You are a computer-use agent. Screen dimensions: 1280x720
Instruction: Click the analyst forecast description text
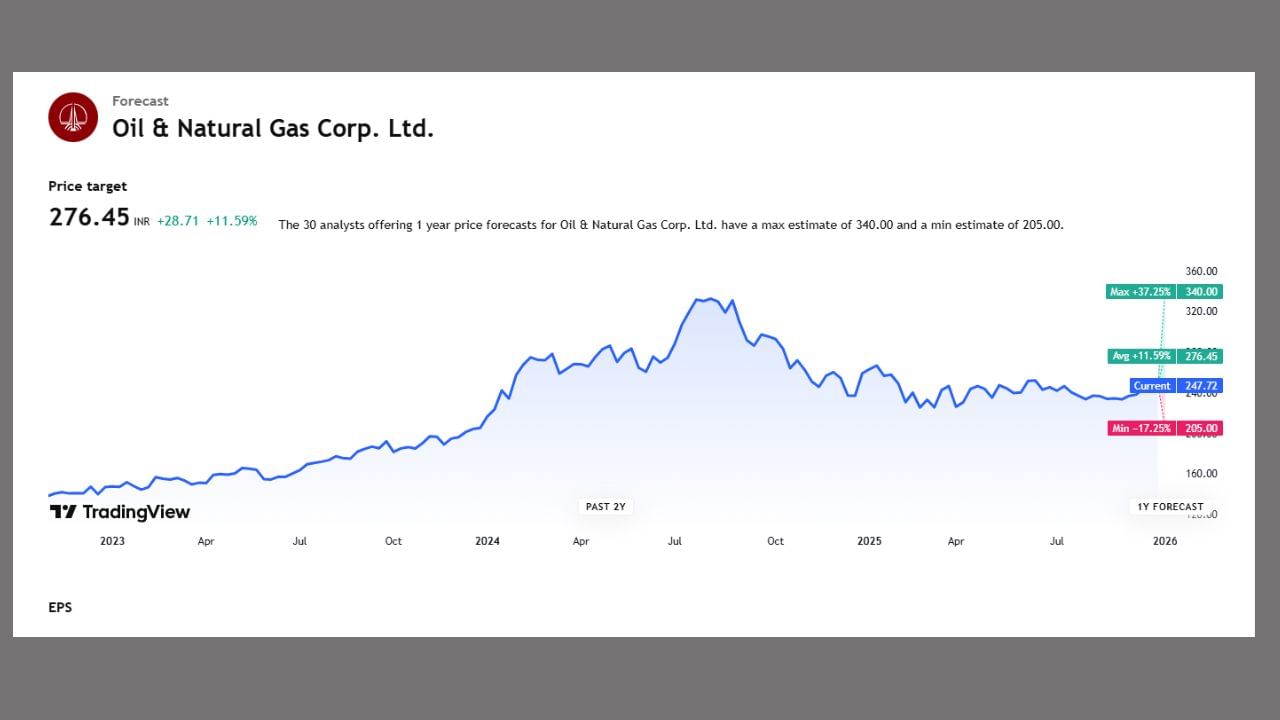[670, 225]
